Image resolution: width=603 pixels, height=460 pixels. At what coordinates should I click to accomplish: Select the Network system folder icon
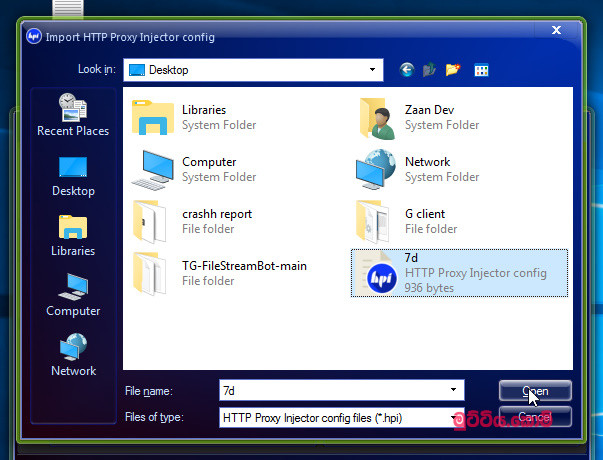tap(376, 169)
